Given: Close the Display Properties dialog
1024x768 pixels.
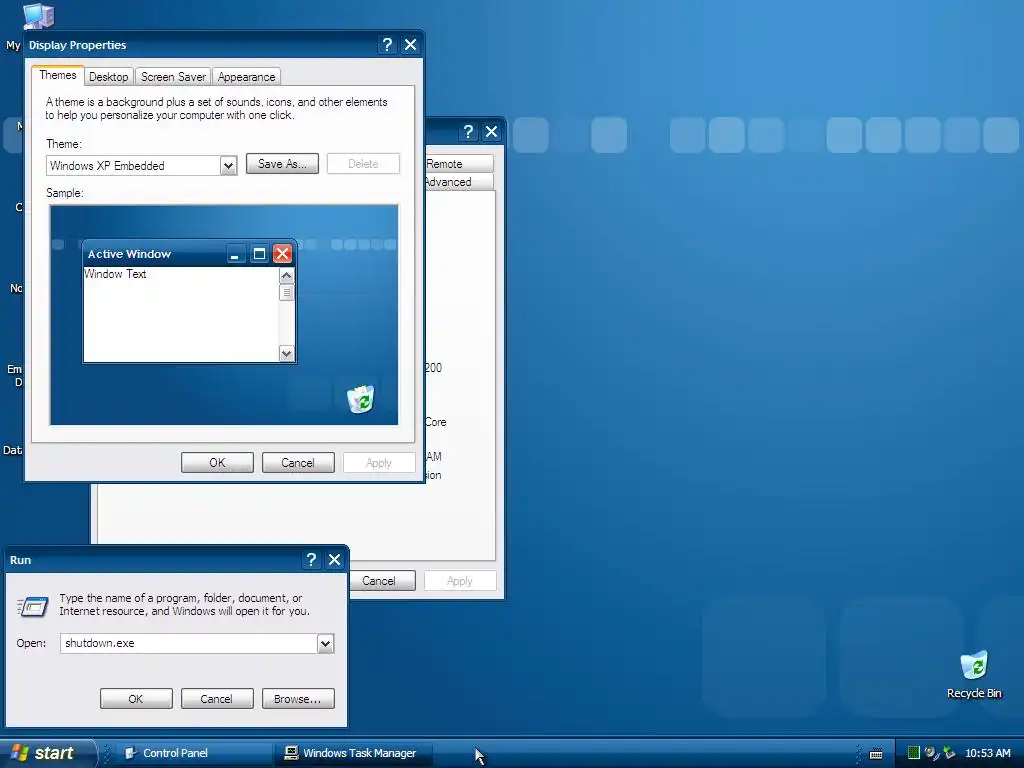Looking at the screenshot, I should [x=410, y=44].
